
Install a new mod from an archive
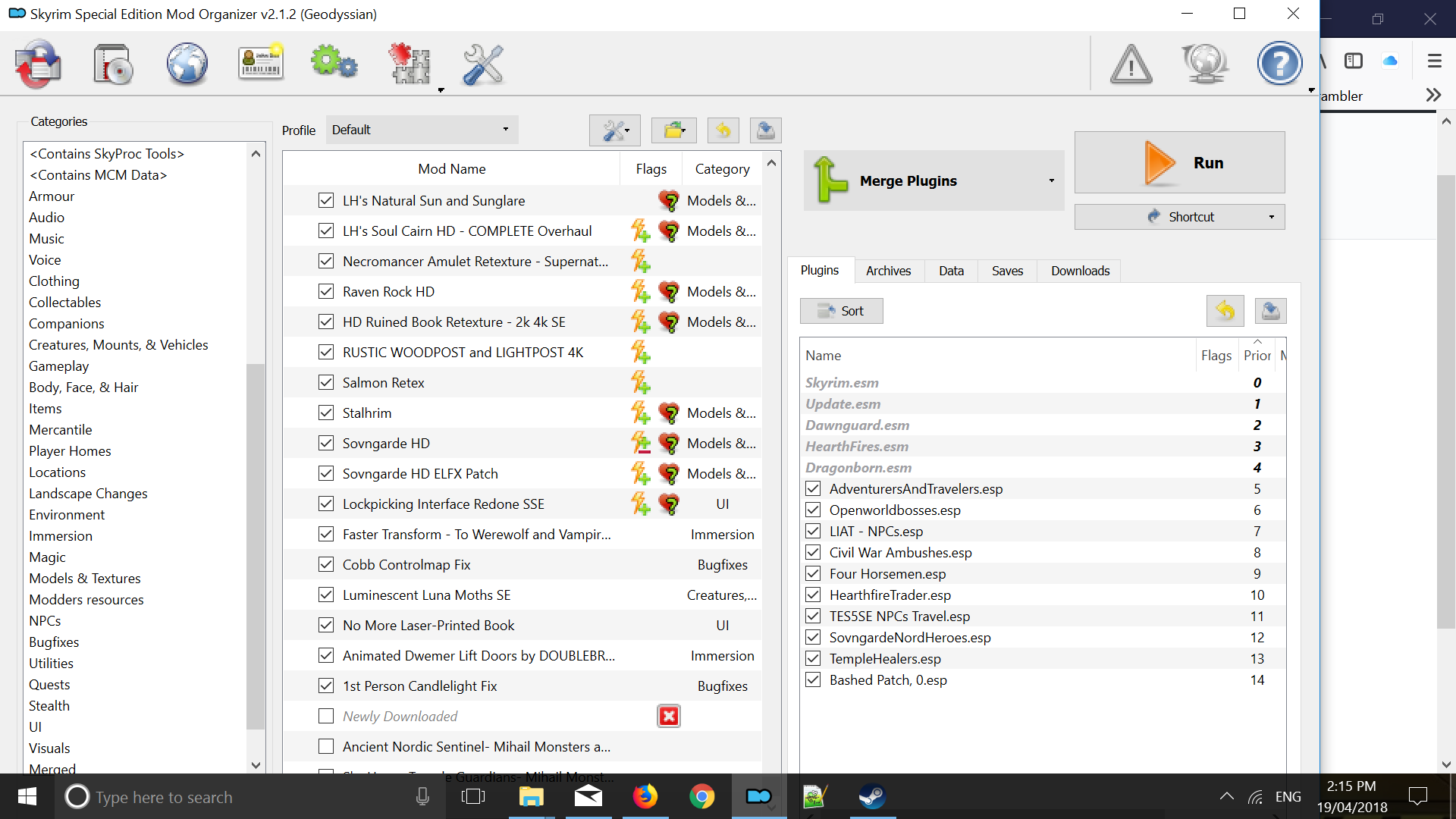112,64
